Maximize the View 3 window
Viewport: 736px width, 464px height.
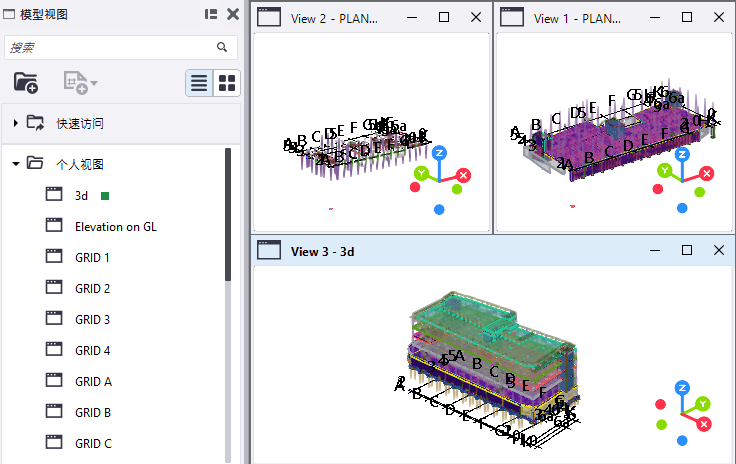point(687,250)
